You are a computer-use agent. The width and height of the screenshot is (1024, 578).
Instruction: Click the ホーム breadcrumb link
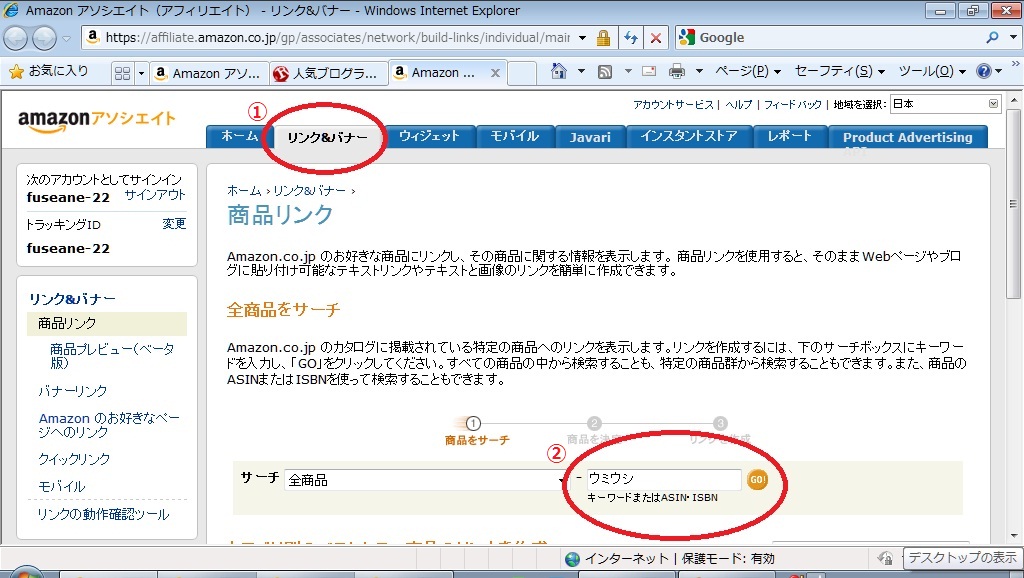point(244,191)
